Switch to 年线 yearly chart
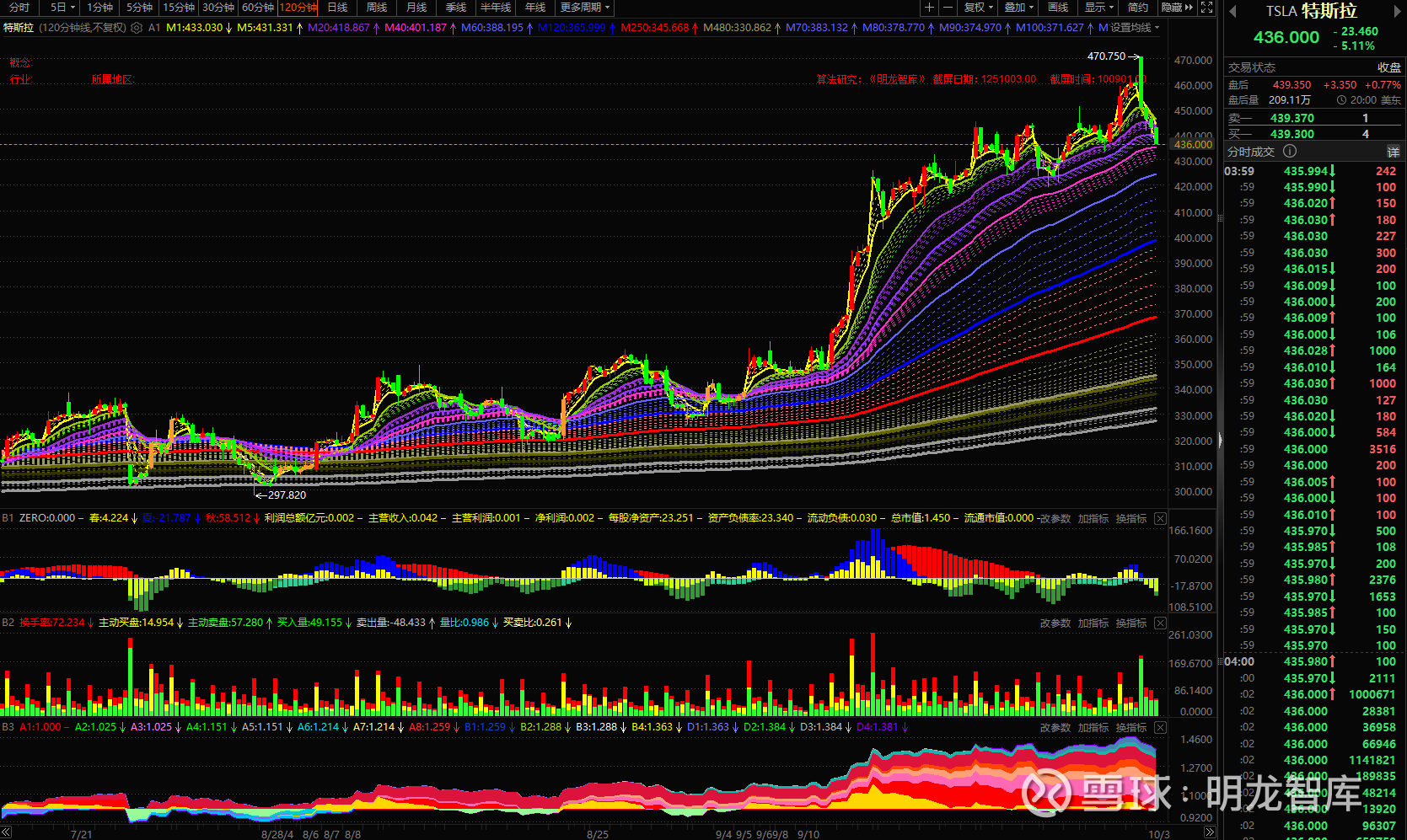 (535, 8)
